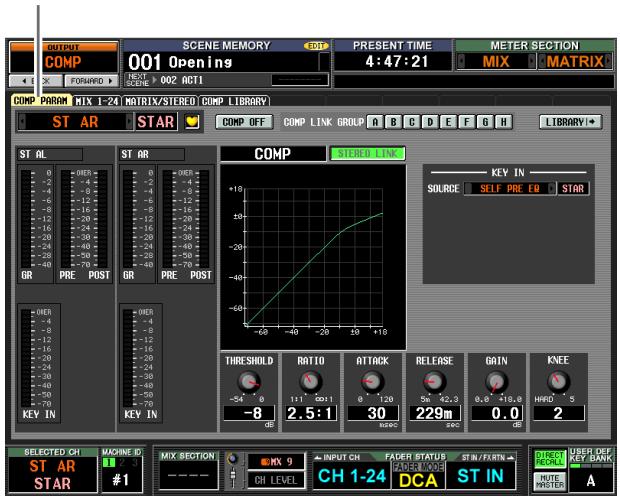Click left arrow of Meter Section MIX
Image resolution: width=620 pixels, height=498 pixels.
(461, 61)
